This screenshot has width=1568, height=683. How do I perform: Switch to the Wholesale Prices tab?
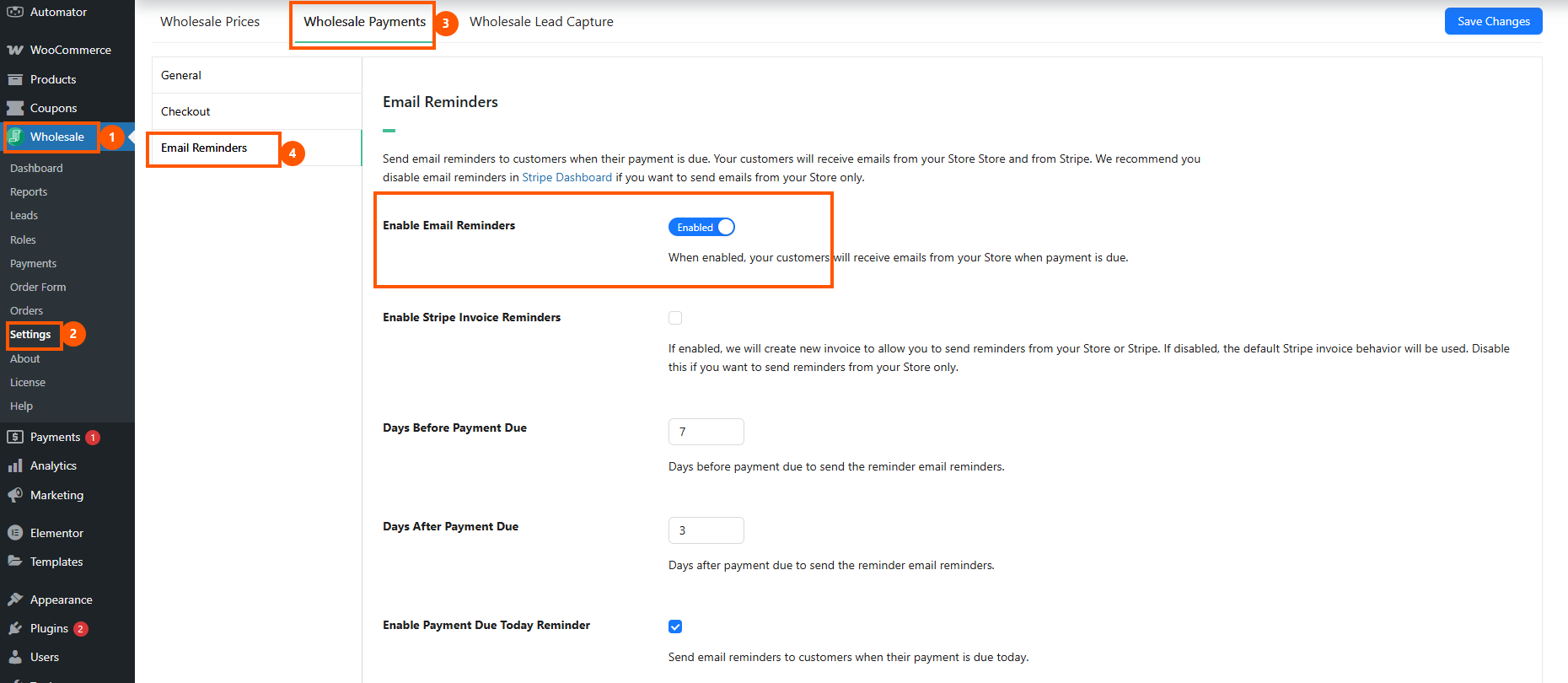210,22
